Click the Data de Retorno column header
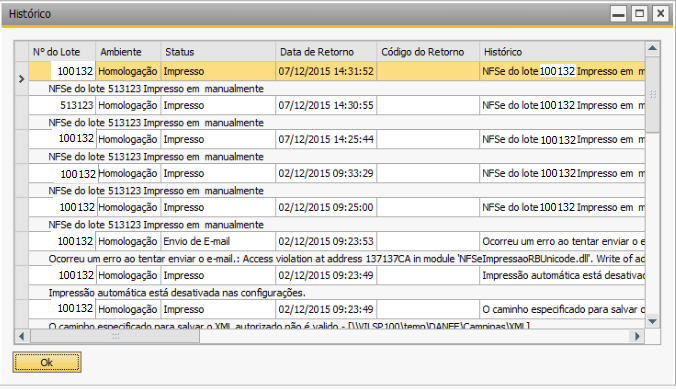Screen dimensions: 676x389 326,52
